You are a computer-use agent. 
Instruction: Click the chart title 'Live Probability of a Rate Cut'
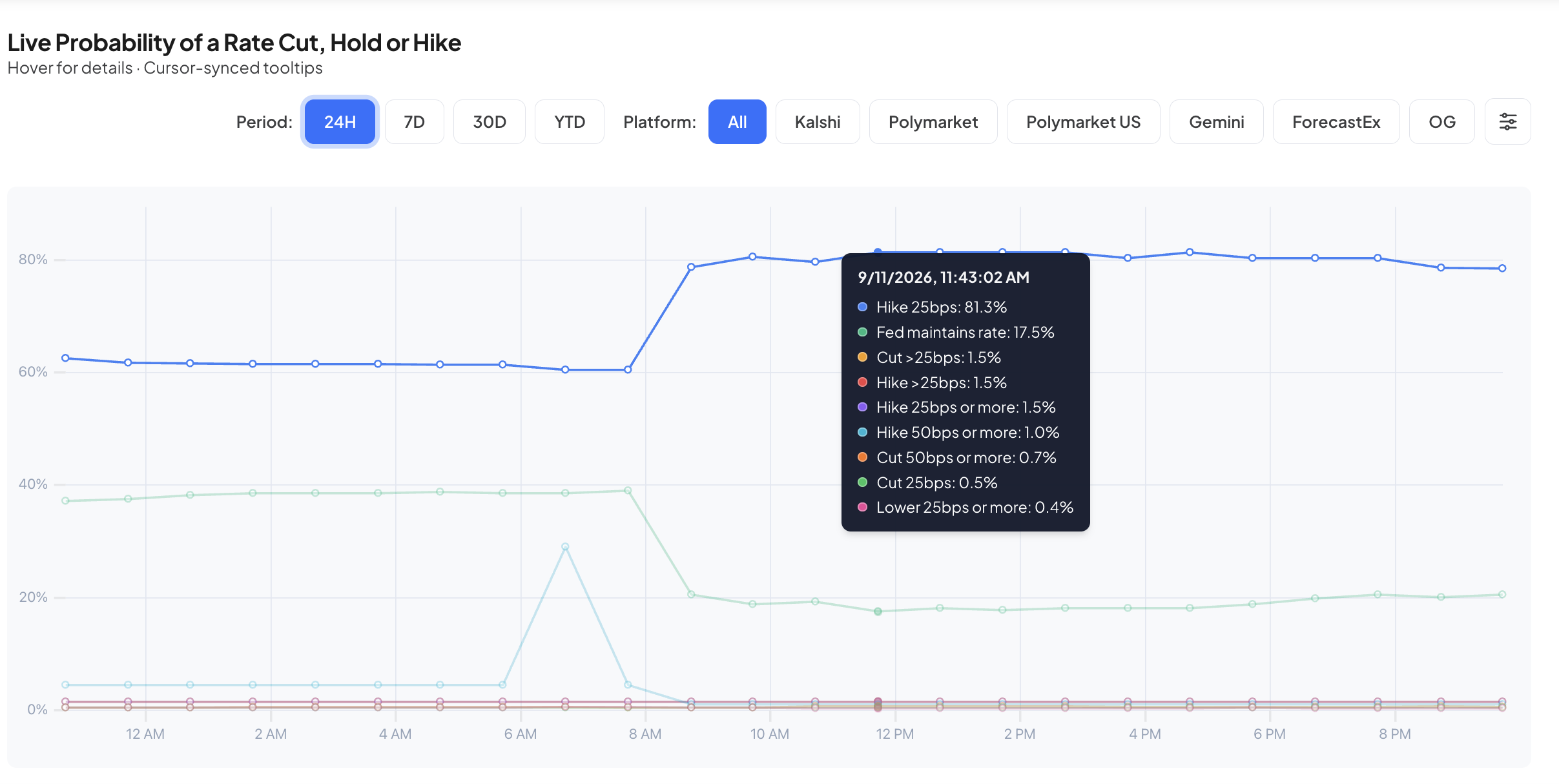(234, 43)
